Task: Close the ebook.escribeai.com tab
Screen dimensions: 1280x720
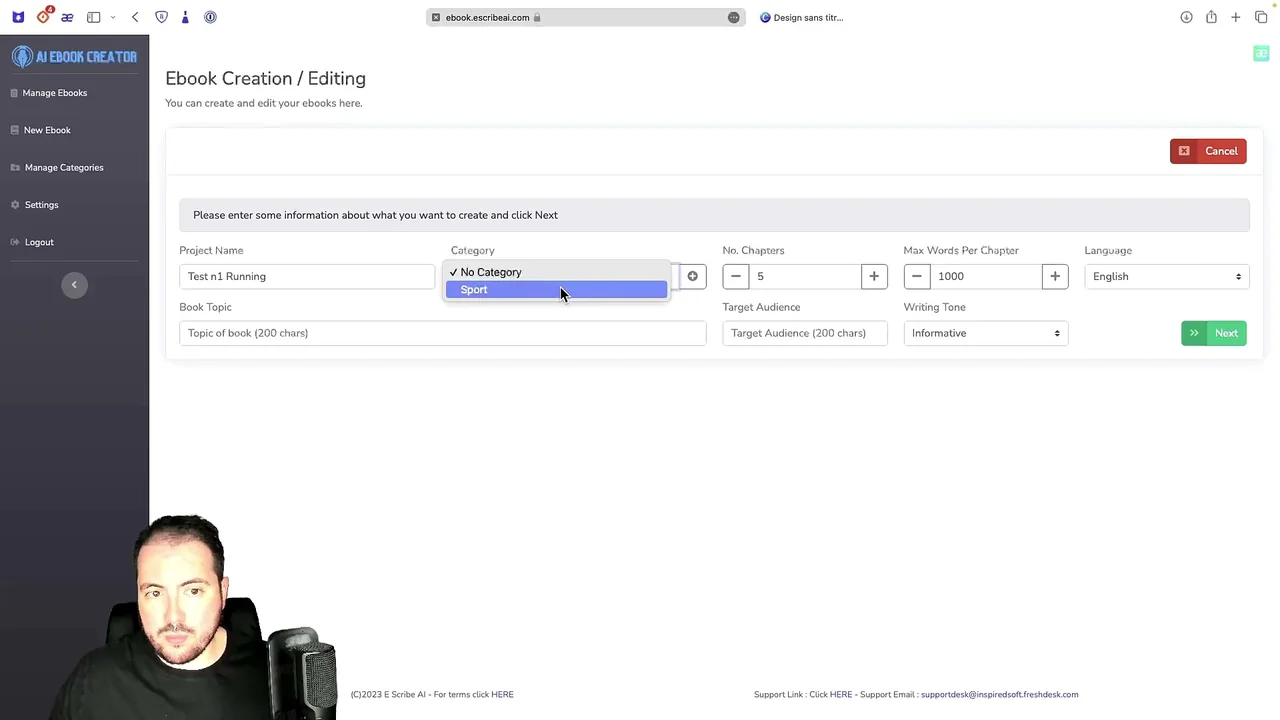Action: [436, 17]
